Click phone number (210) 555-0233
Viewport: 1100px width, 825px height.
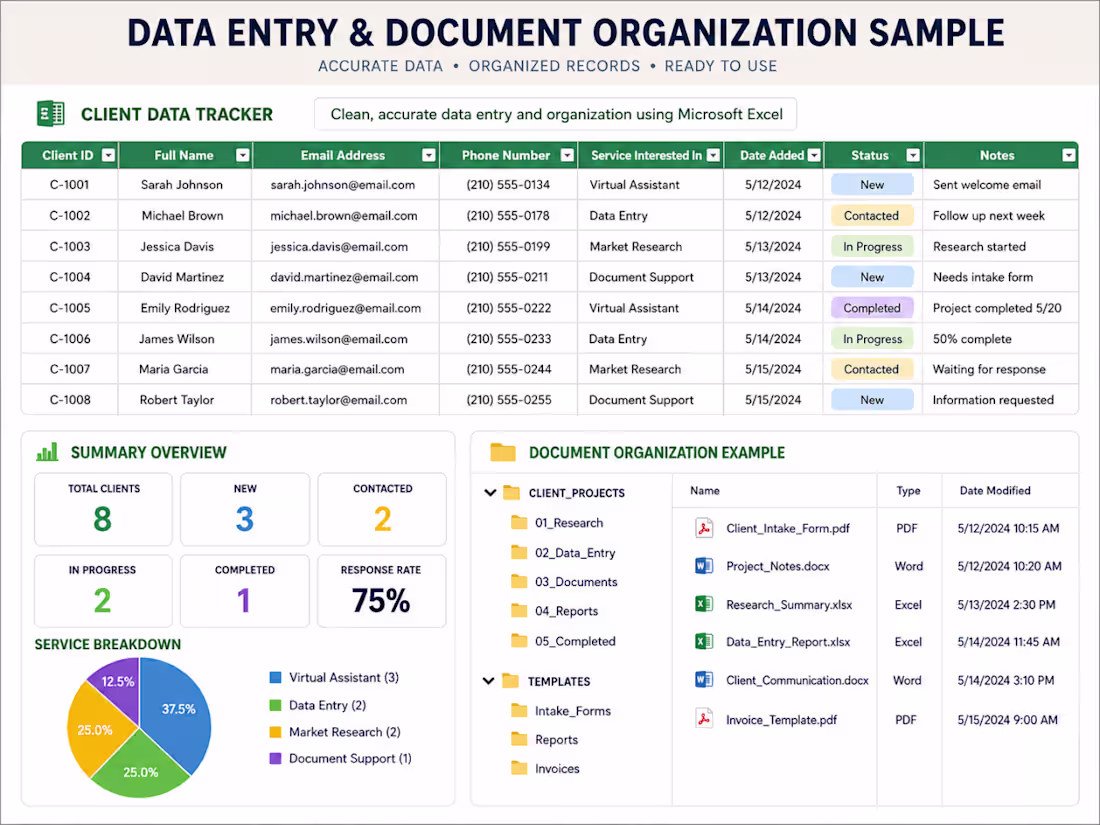click(x=509, y=339)
